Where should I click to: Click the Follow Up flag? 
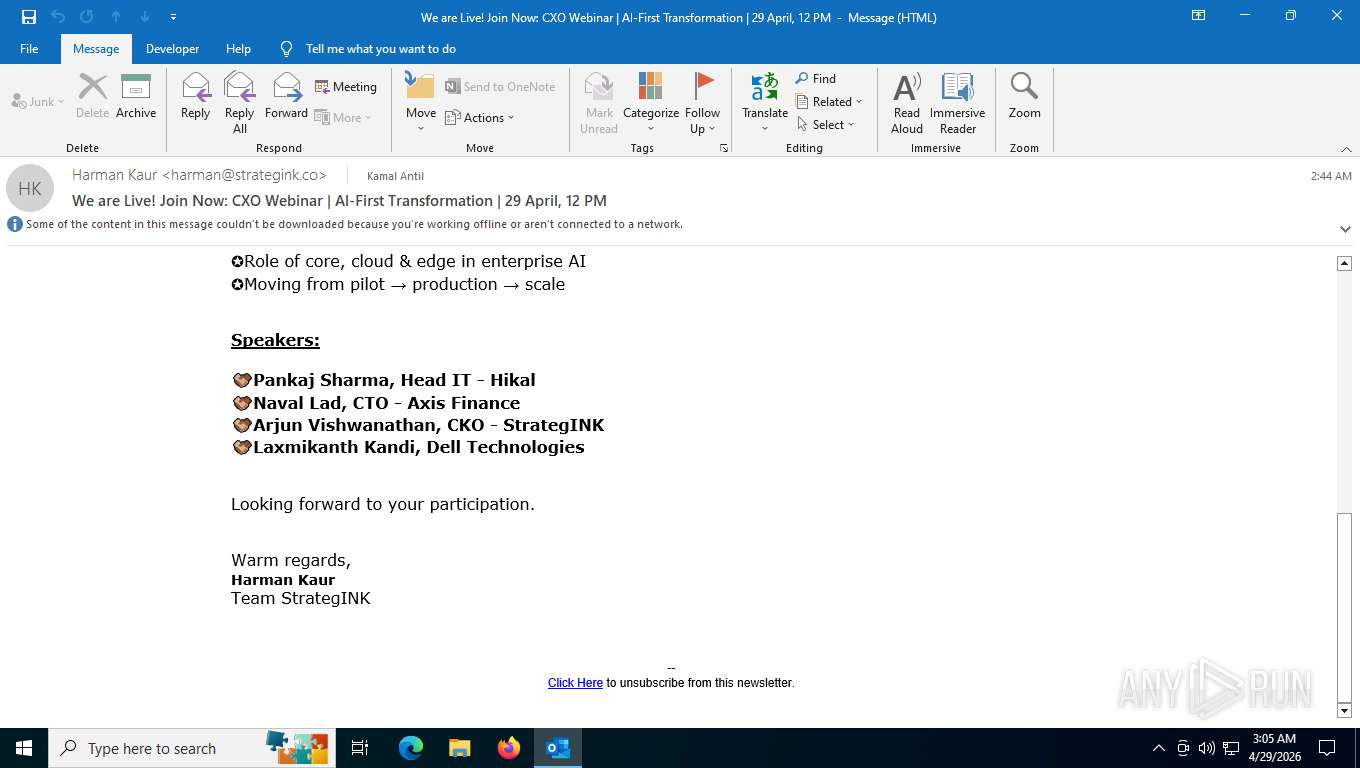703,102
